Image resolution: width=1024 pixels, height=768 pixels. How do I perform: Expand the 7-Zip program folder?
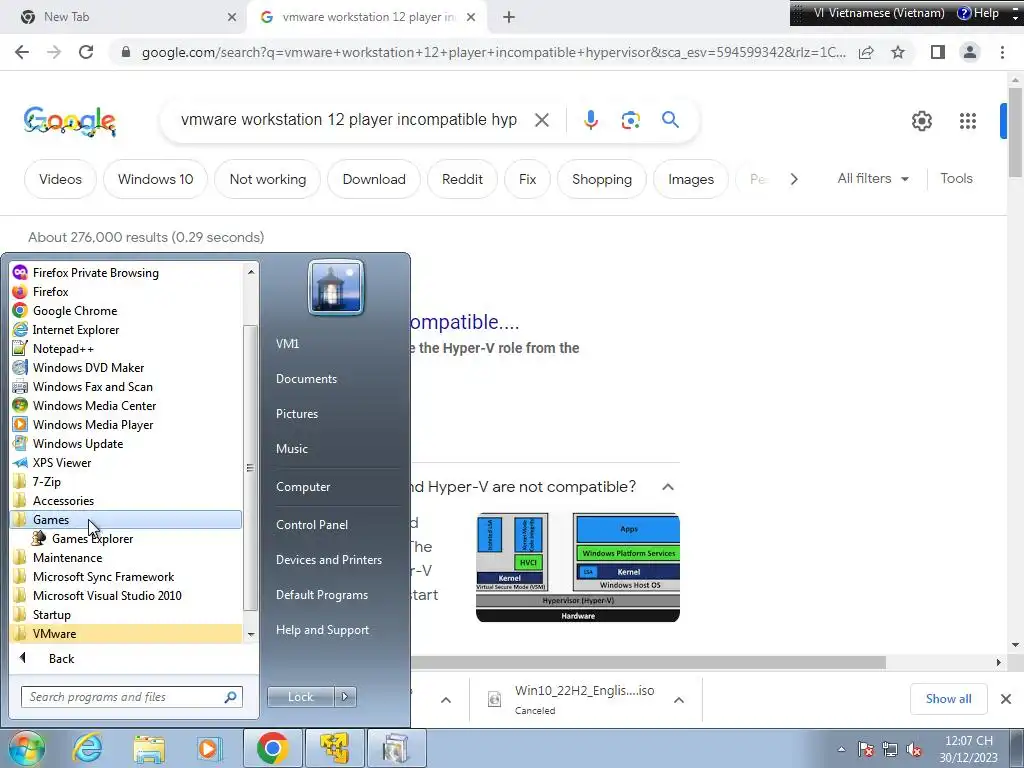point(46,482)
